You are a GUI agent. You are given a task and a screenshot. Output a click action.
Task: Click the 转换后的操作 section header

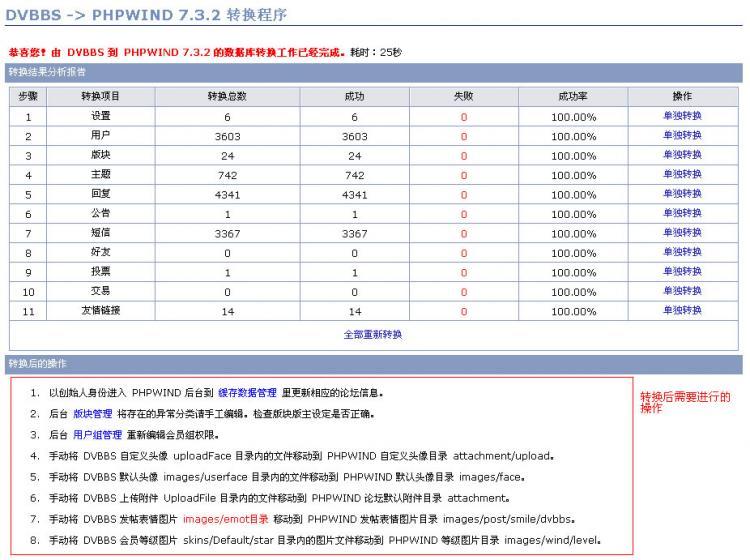point(374,364)
